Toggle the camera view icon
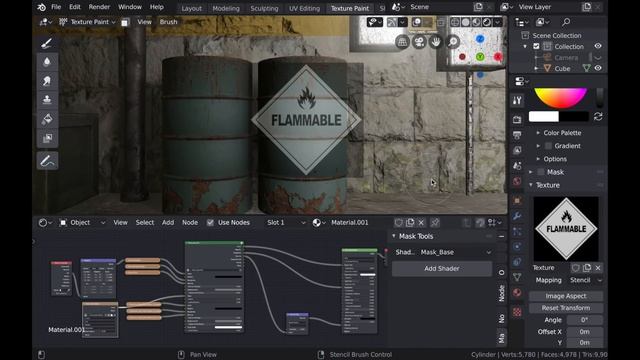This screenshot has width=640, height=360. 419,42
